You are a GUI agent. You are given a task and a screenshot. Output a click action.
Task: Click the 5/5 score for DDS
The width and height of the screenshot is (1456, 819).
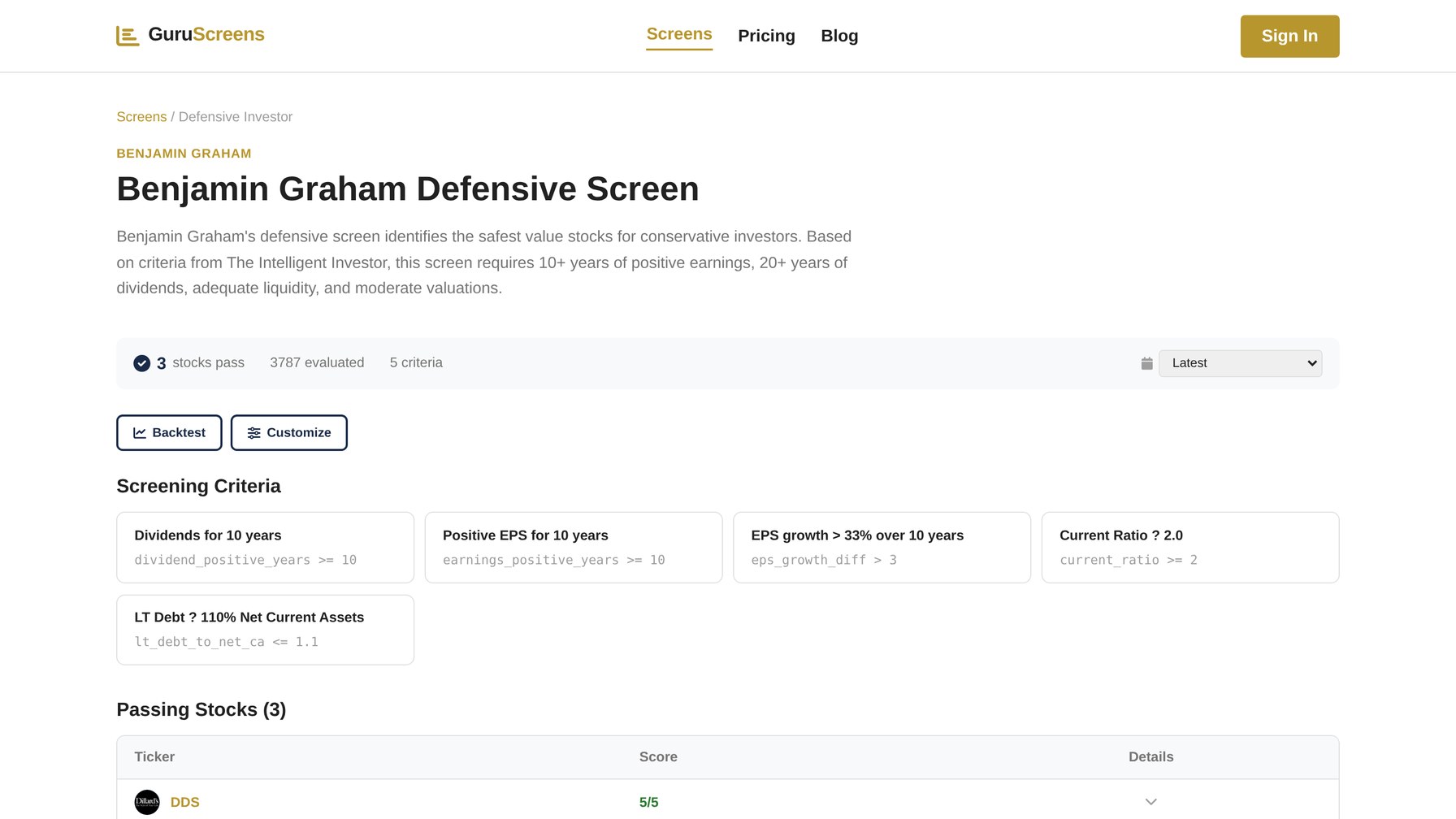pyautogui.click(x=648, y=802)
